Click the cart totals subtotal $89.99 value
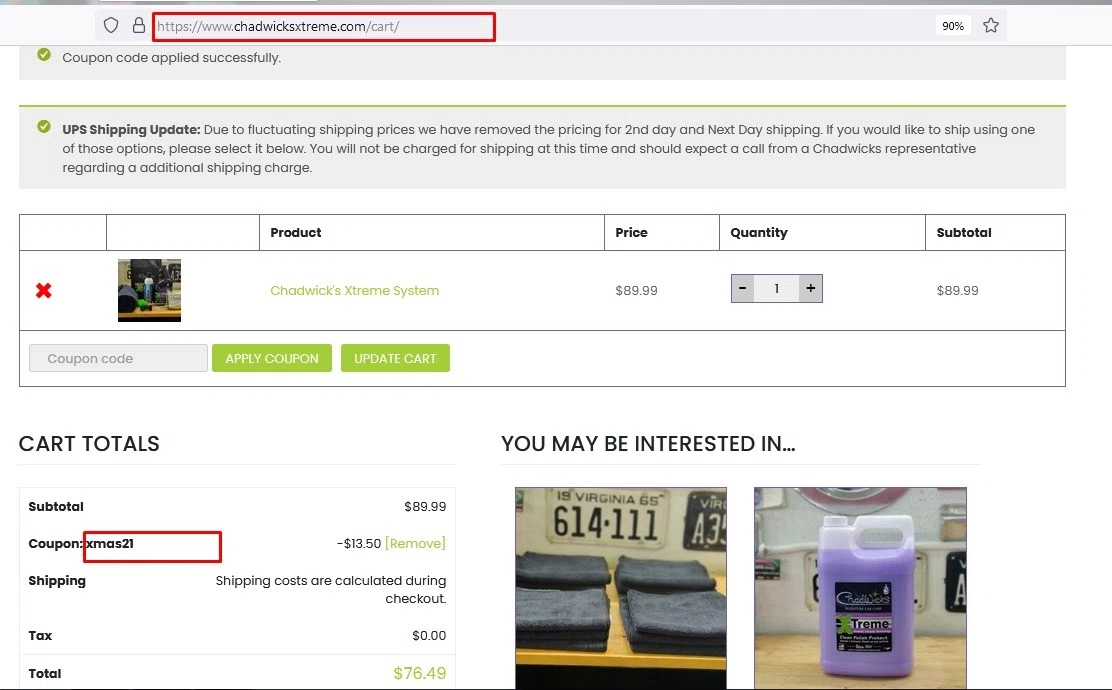1112x690 pixels. (425, 506)
